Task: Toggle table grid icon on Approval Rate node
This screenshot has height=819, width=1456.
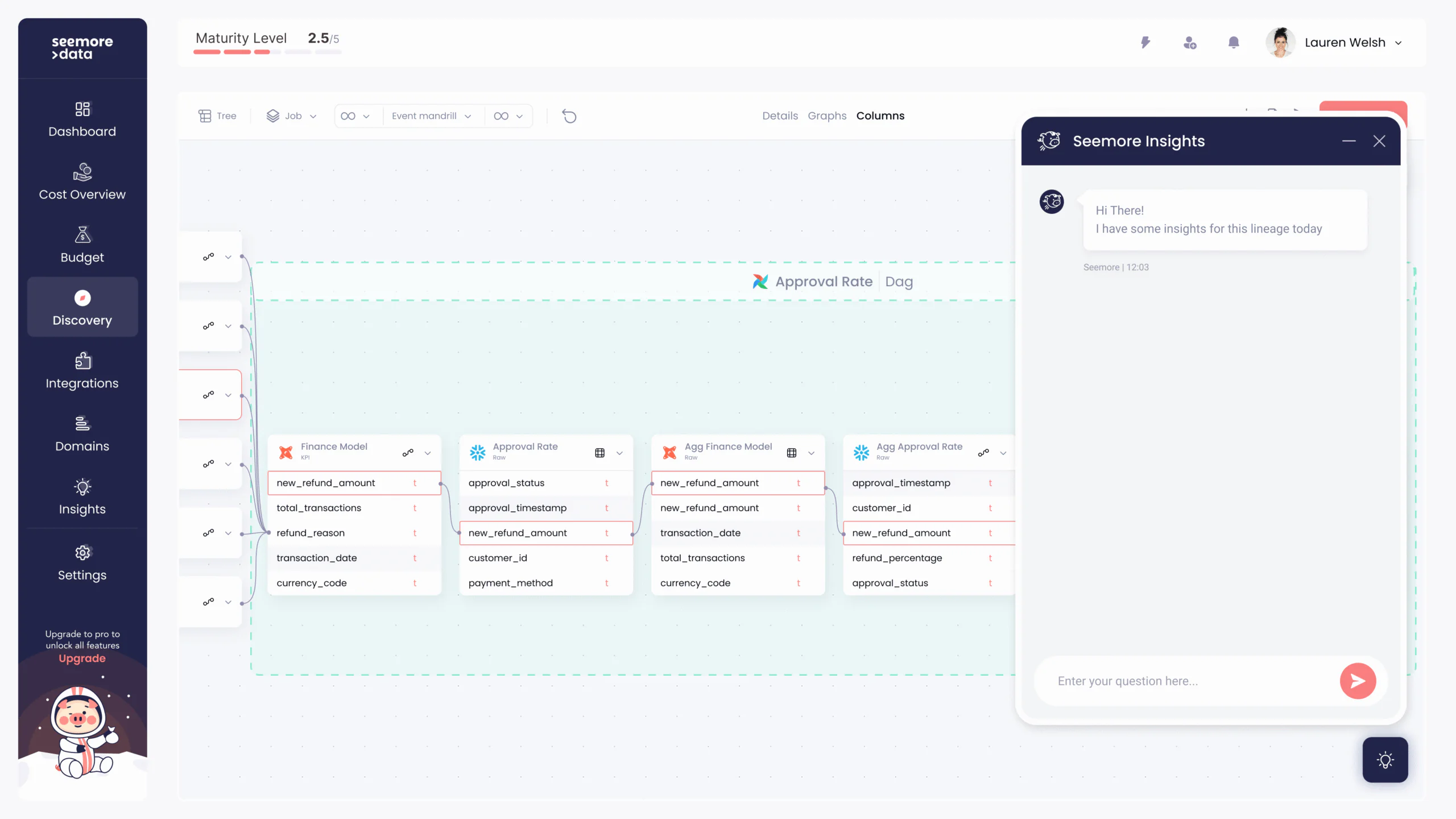Action: coord(599,453)
